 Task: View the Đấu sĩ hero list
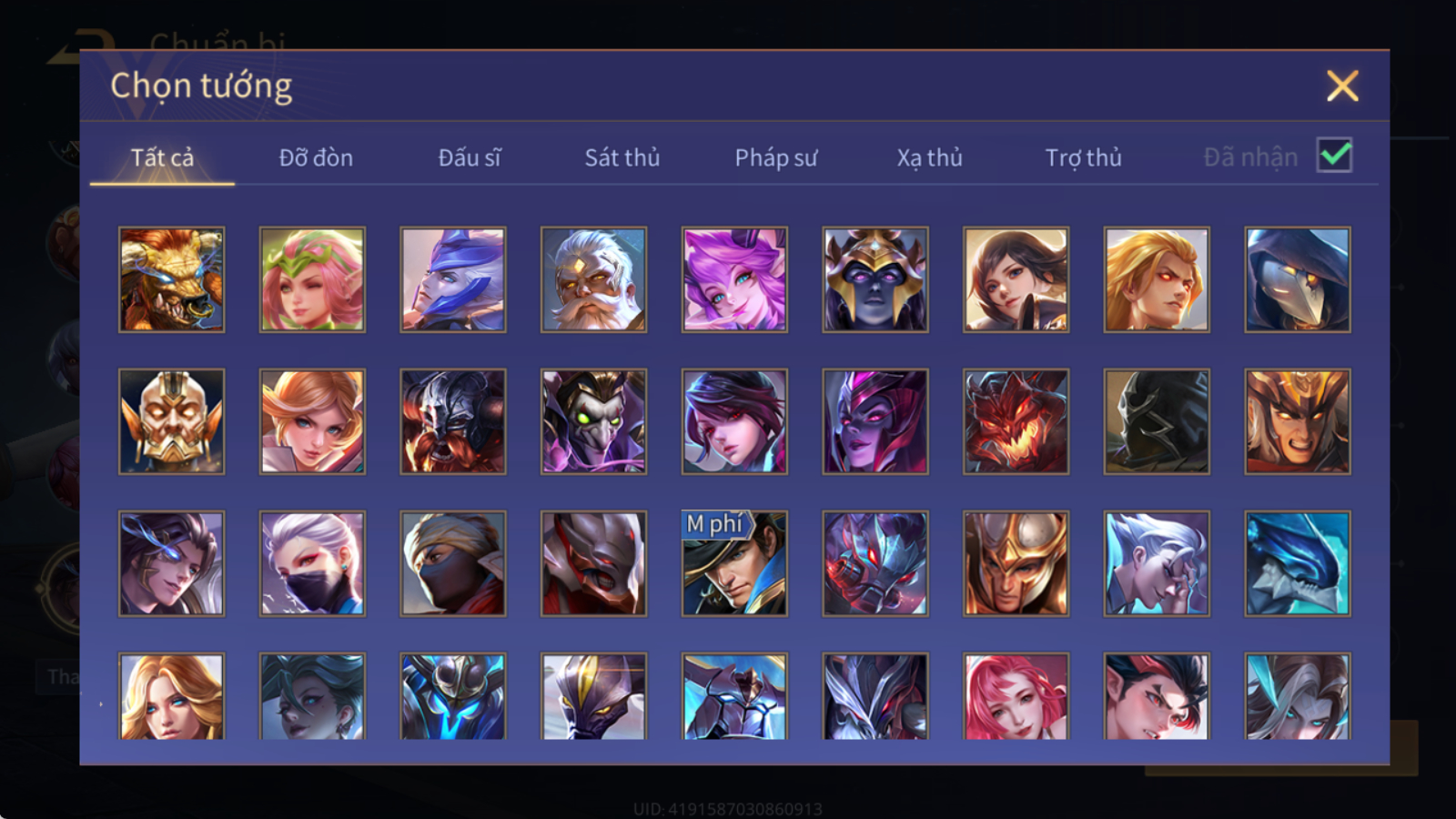pyautogui.click(x=470, y=157)
